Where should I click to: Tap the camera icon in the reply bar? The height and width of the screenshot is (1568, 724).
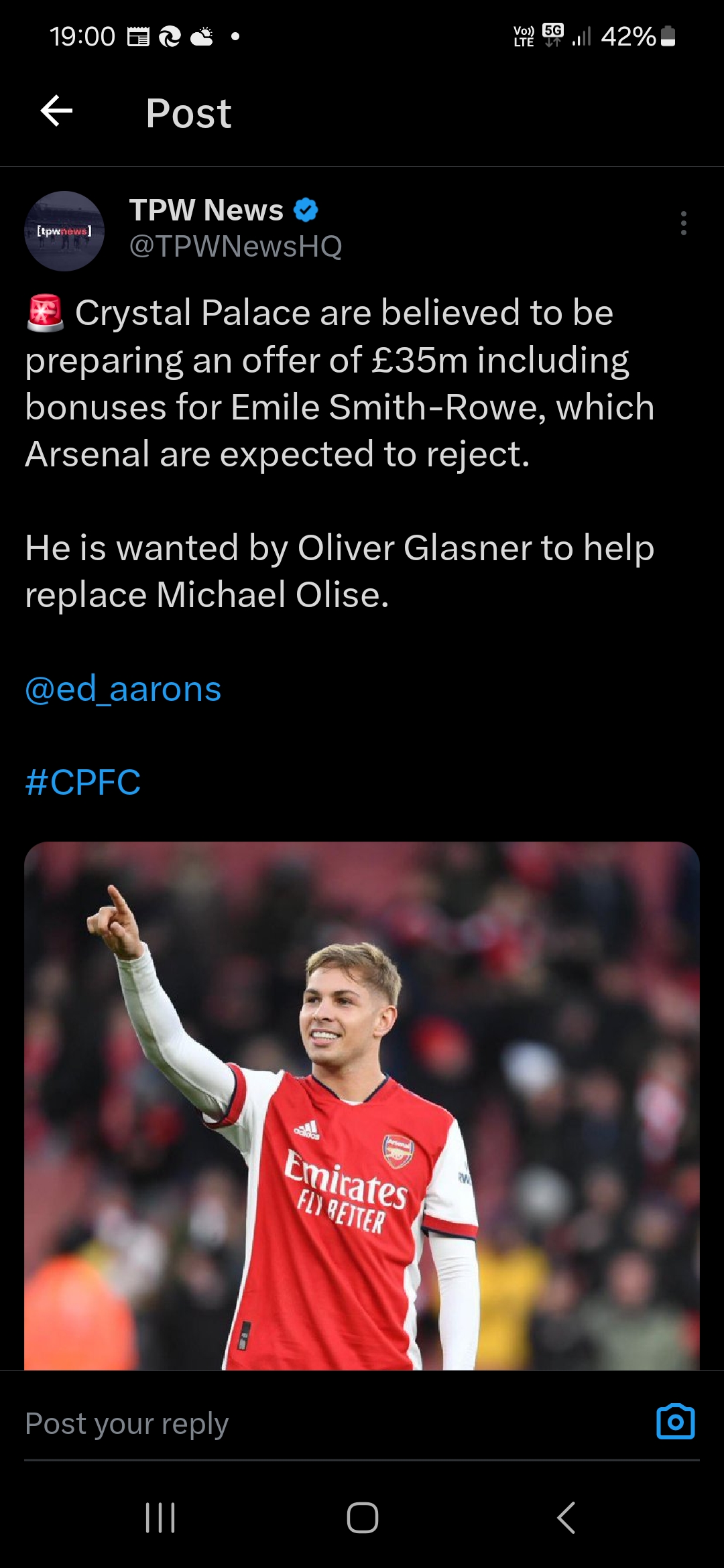[x=675, y=1422]
